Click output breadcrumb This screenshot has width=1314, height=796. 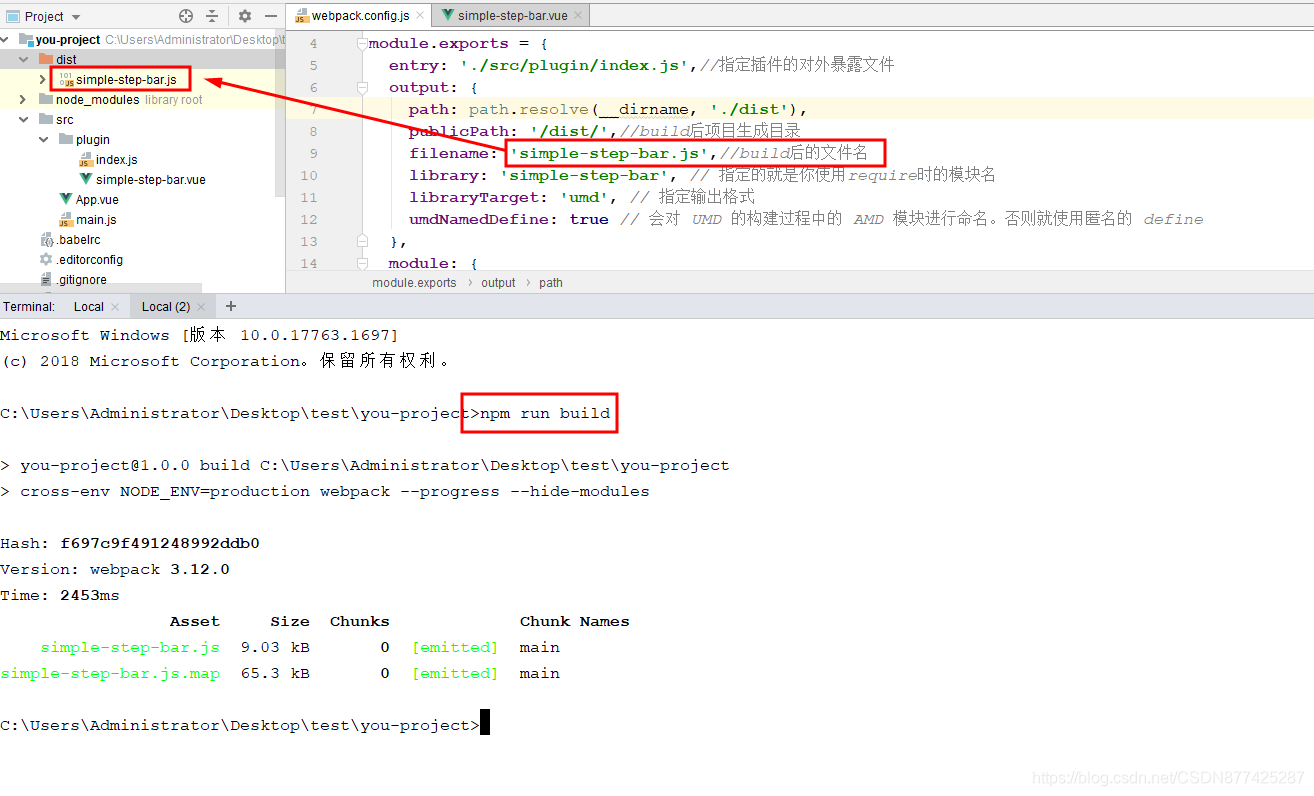point(498,283)
